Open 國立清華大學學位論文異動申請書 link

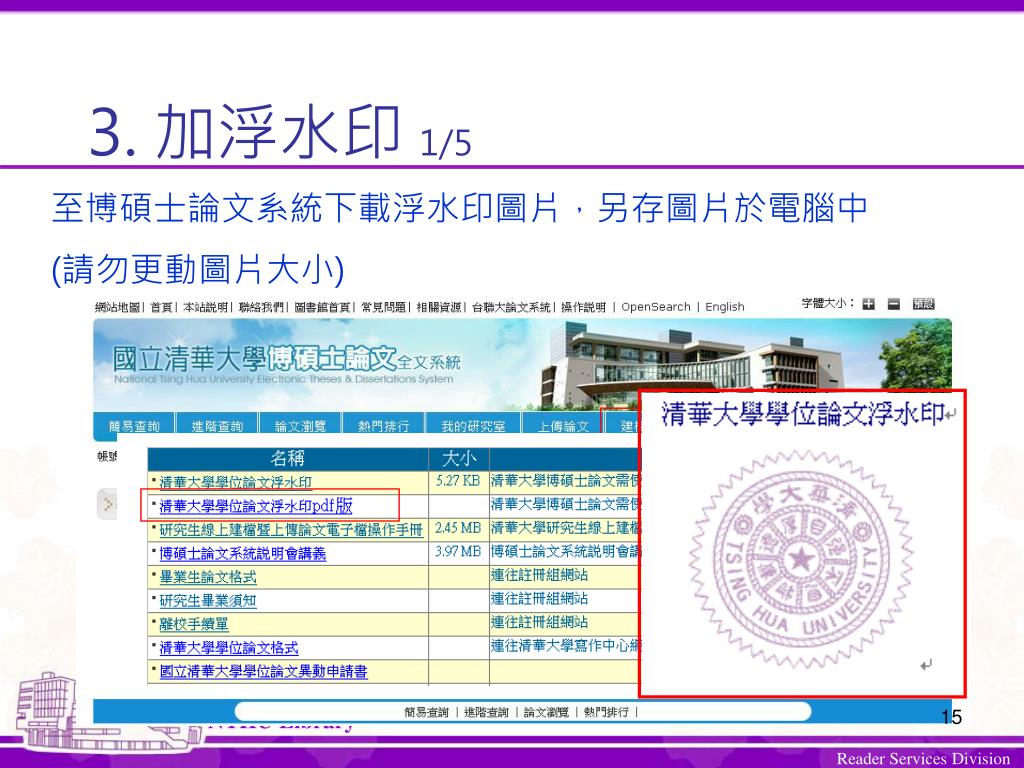point(263,671)
